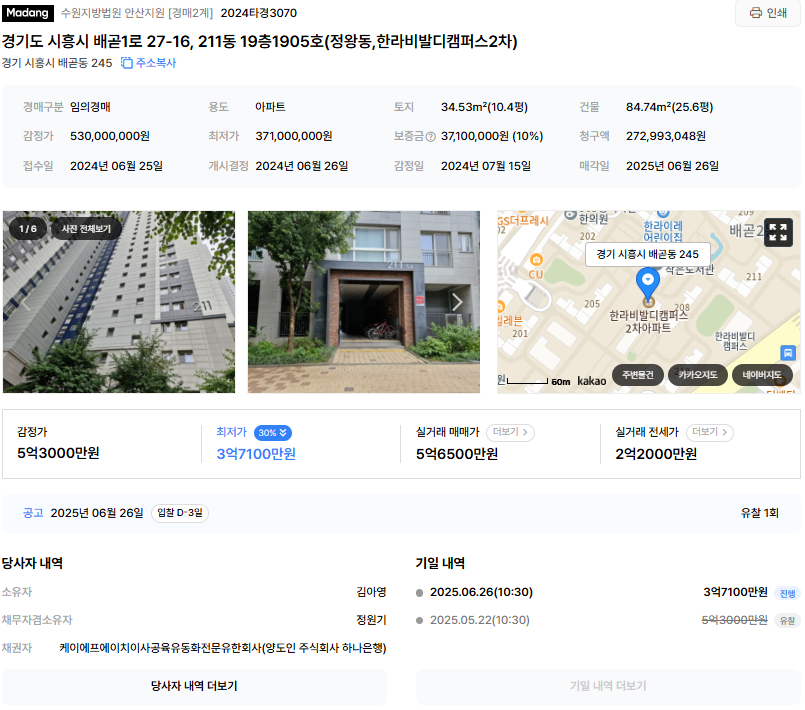Image resolution: width=805 pixels, height=710 pixels.
Task: Click the 진행 status tag
Action: pos(787,593)
